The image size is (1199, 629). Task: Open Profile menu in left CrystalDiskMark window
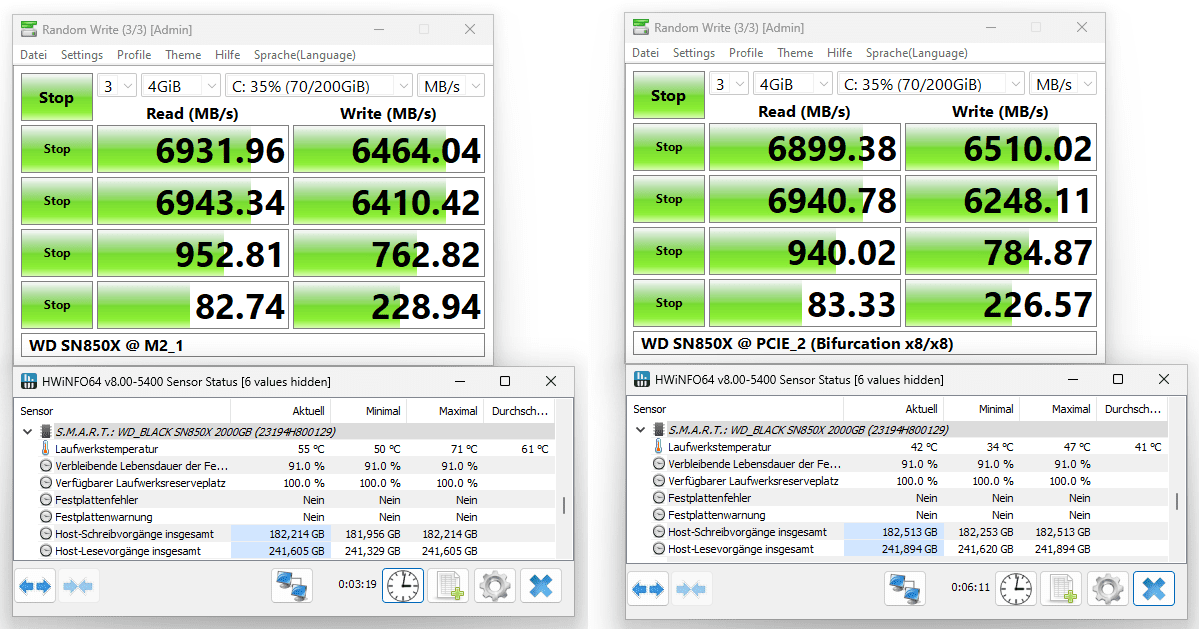134,55
